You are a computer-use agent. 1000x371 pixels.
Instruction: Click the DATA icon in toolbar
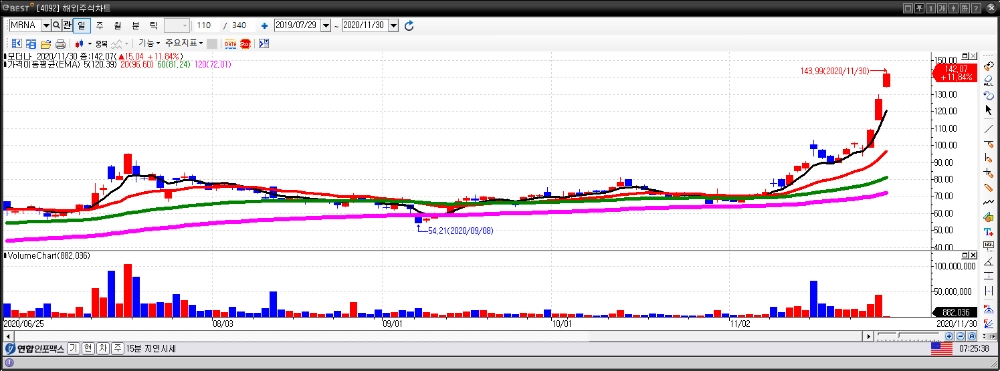coord(230,44)
